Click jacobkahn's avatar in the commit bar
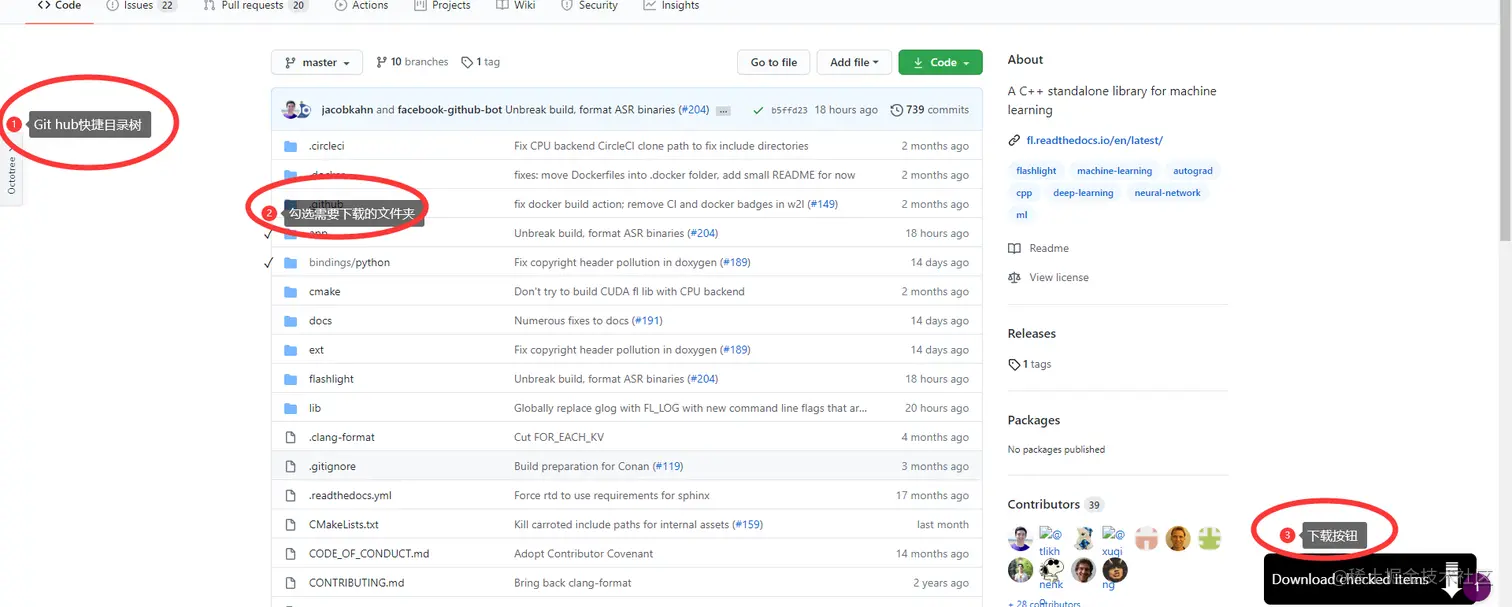1512x607 pixels. click(x=291, y=110)
